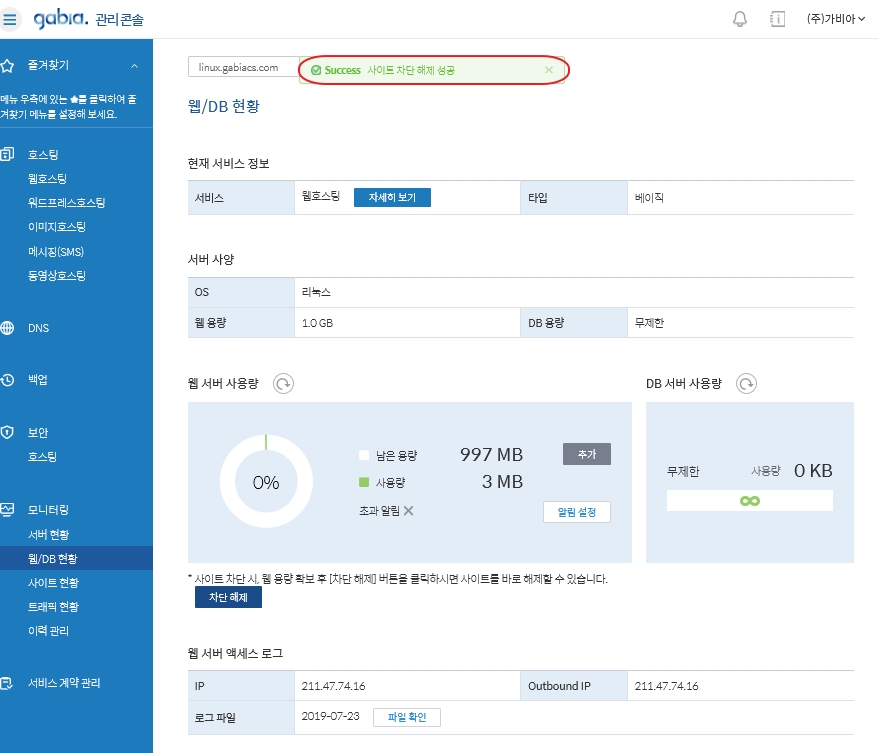Screen dimensions: 878x753
Task: Click the hamburger menu icon
Action: click(11, 19)
